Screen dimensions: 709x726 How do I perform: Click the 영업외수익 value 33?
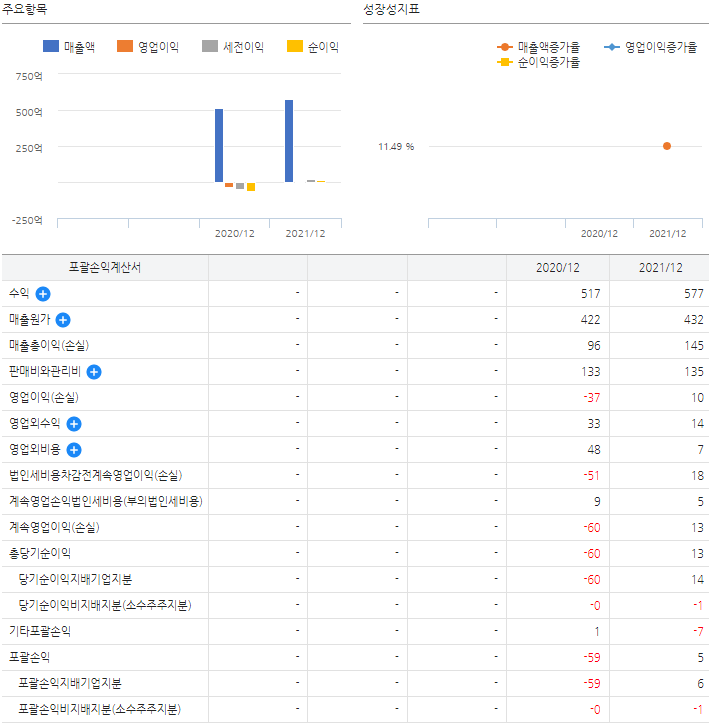(x=594, y=424)
